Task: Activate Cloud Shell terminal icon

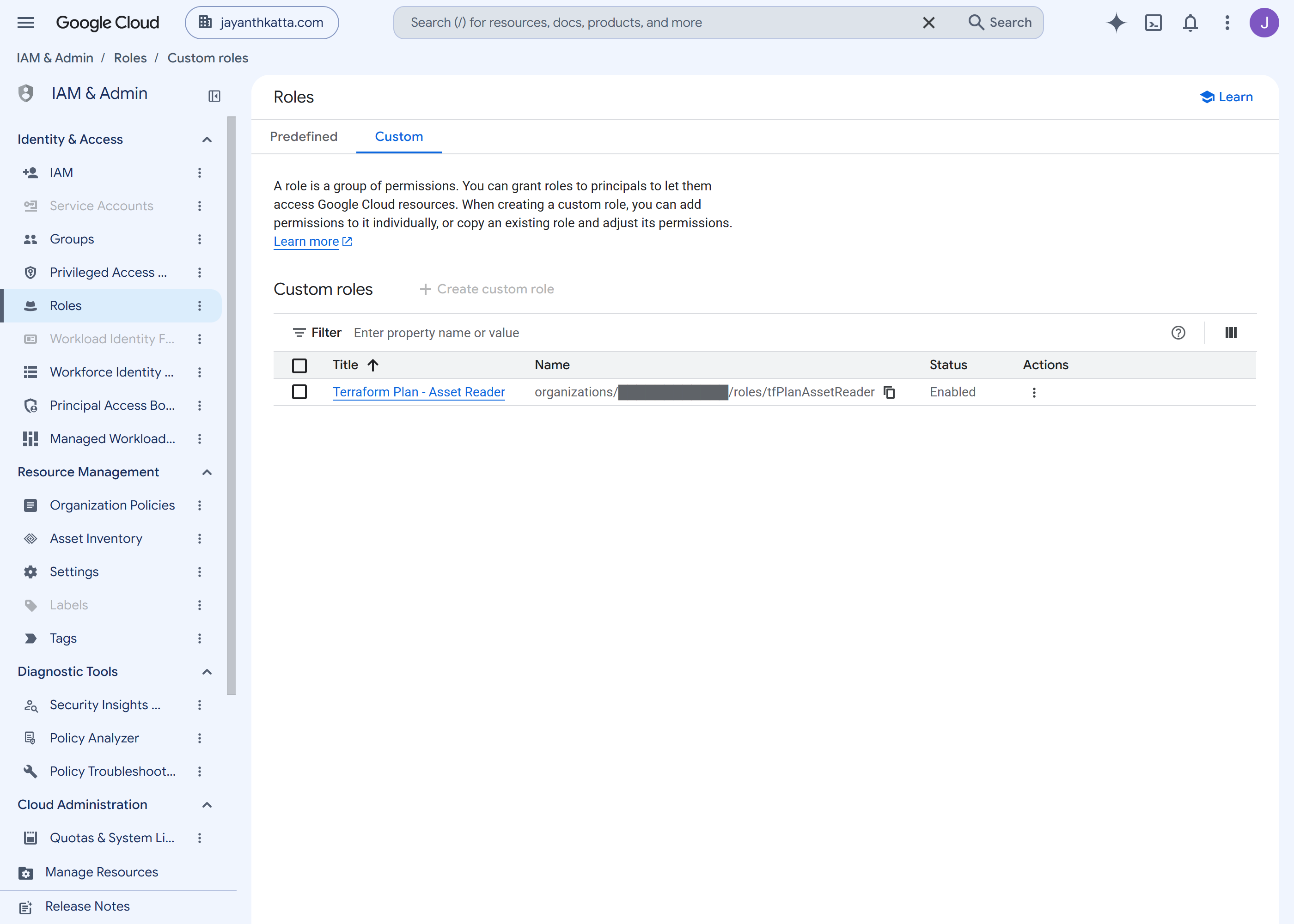Action: (x=1153, y=23)
